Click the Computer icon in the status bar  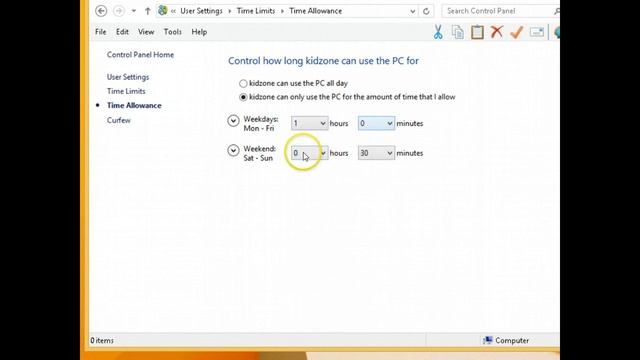coord(488,340)
